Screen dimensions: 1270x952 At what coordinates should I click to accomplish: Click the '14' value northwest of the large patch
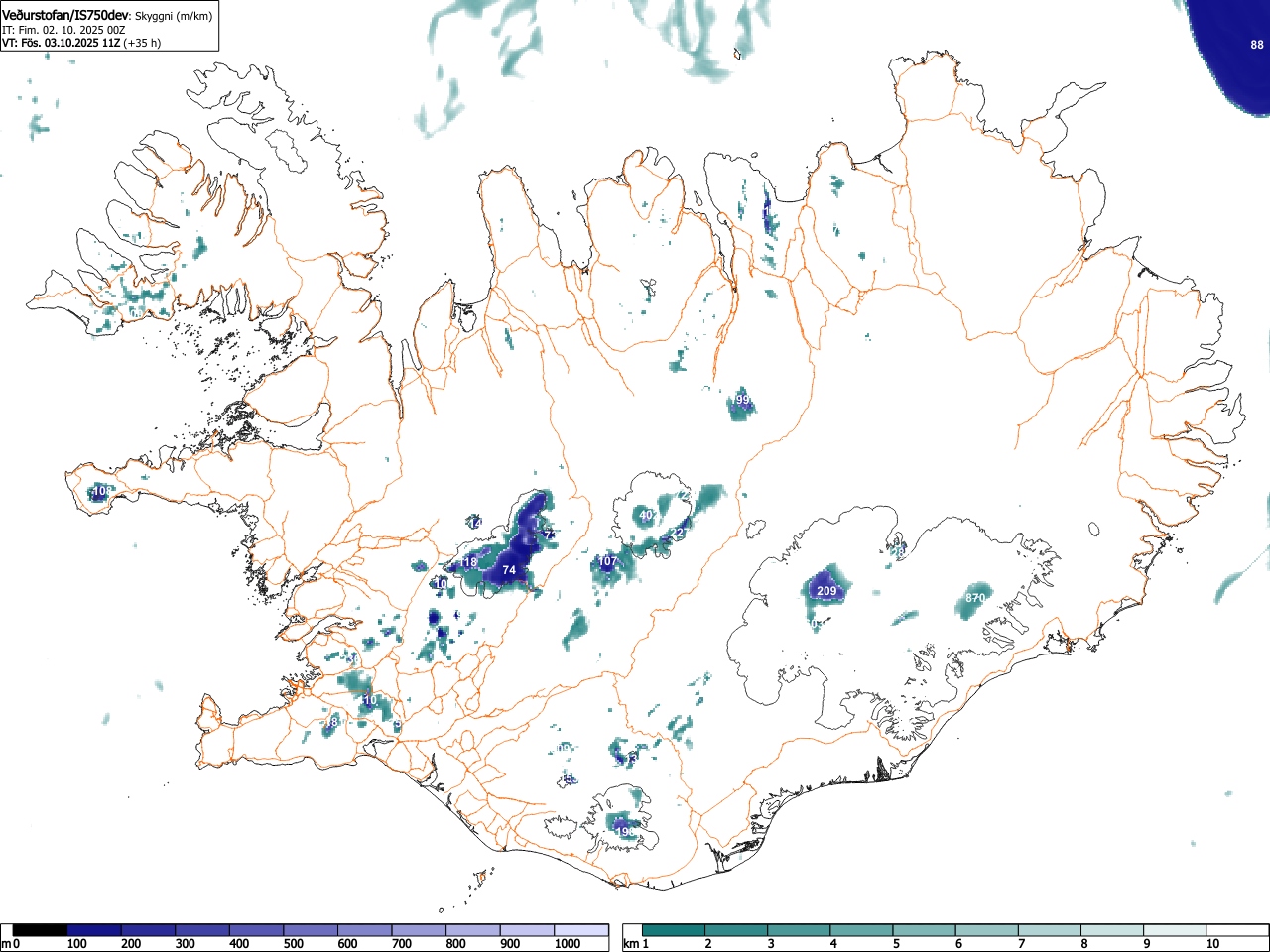click(474, 524)
